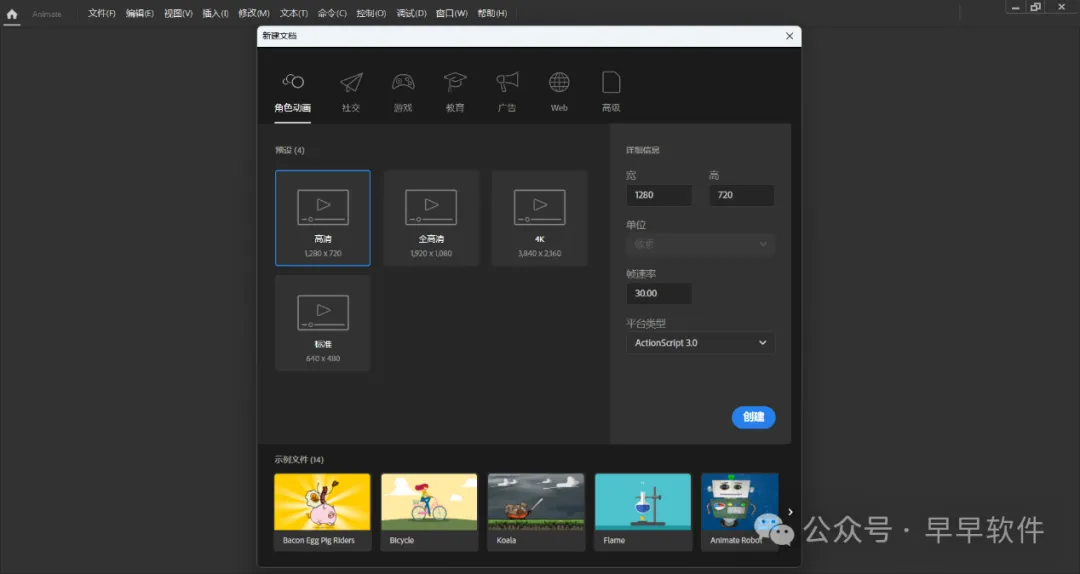
Task: Open the 高级 document category icon
Action: (611, 82)
